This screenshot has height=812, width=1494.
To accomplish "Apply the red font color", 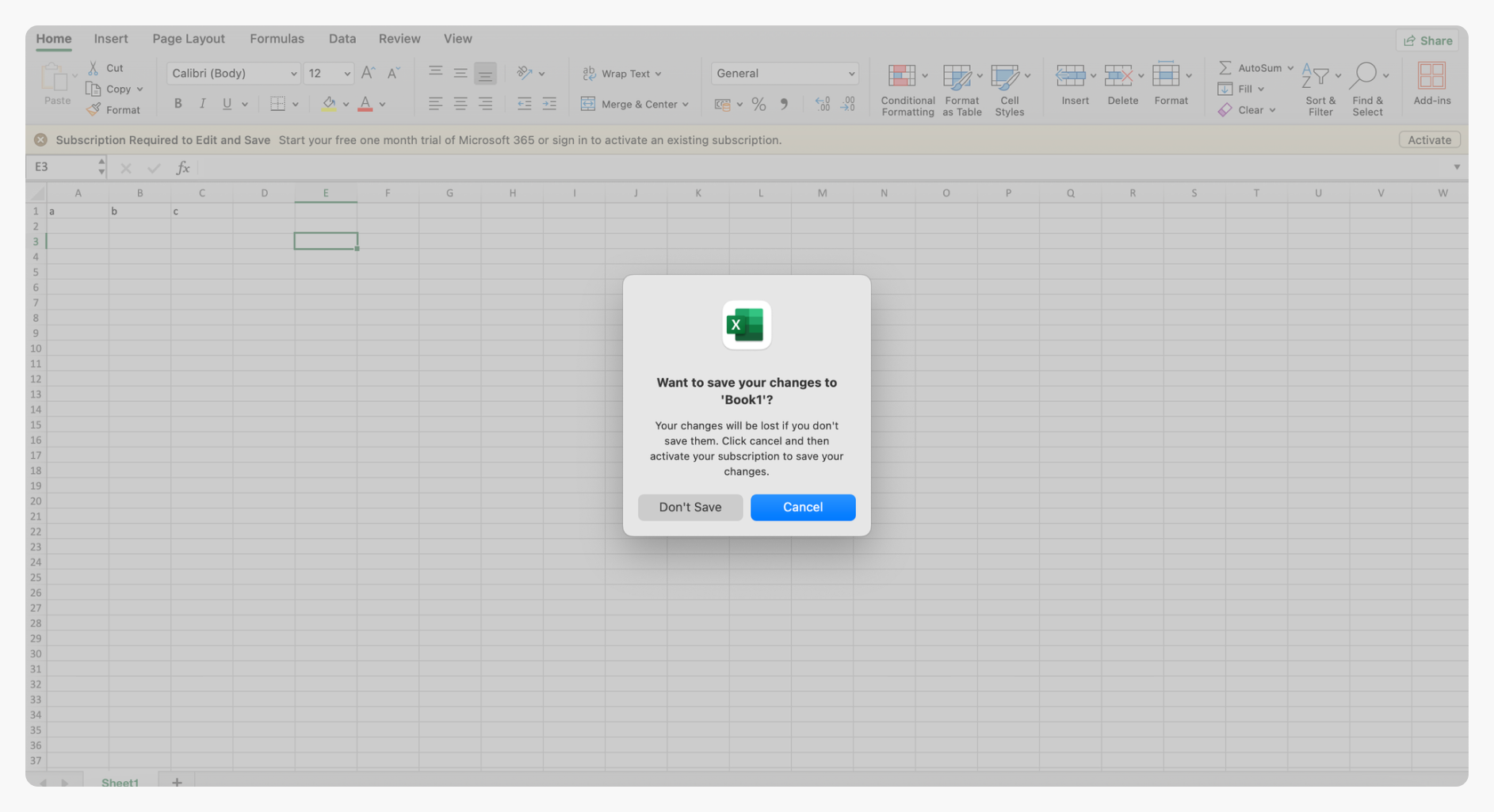I will coord(365,104).
